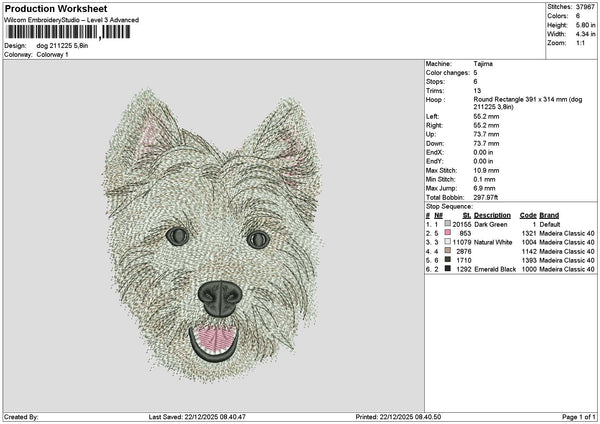Click the stitch count 11079
This screenshot has height=424, width=600.
click(461, 242)
